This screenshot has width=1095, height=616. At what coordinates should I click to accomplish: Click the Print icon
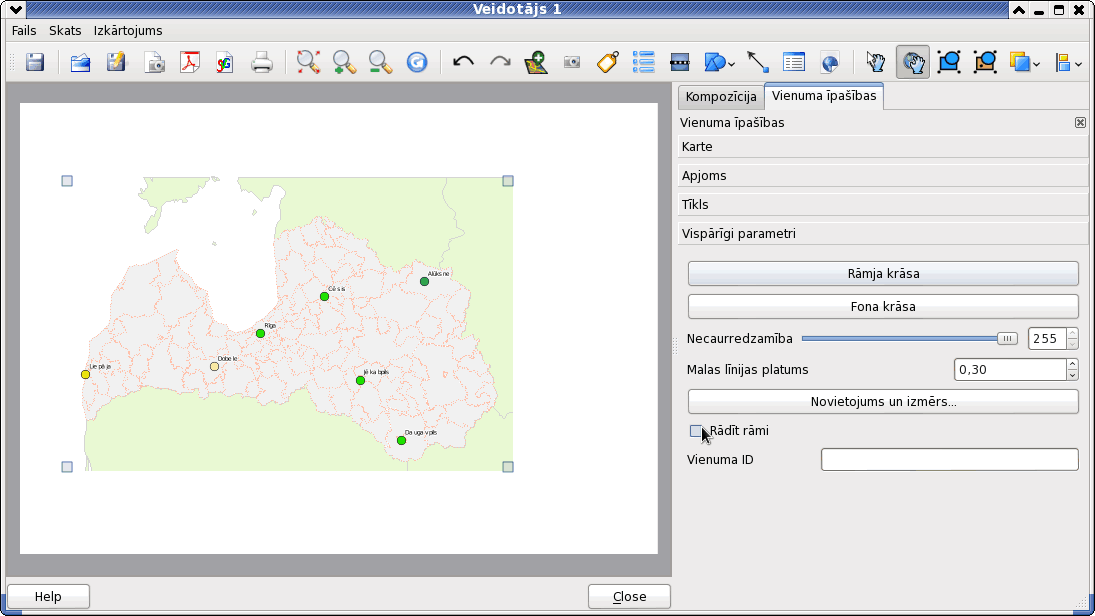[262, 62]
